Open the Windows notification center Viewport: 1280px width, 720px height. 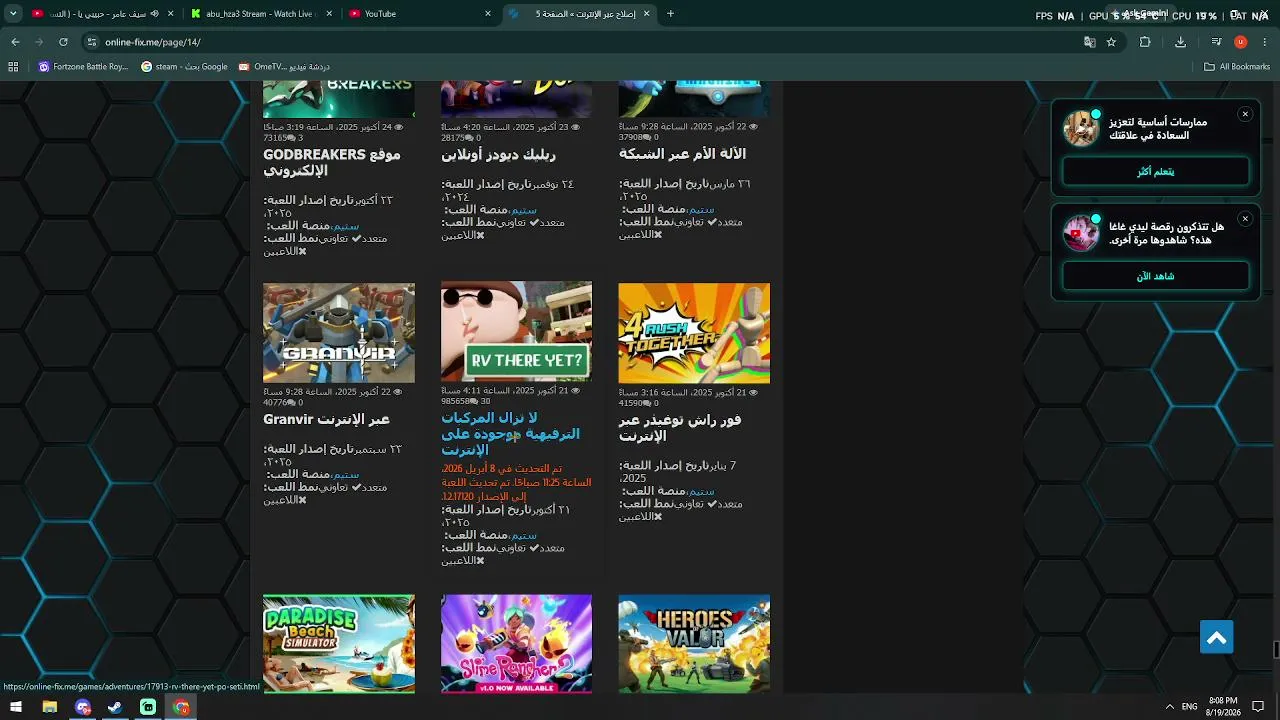click(x=1258, y=707)
